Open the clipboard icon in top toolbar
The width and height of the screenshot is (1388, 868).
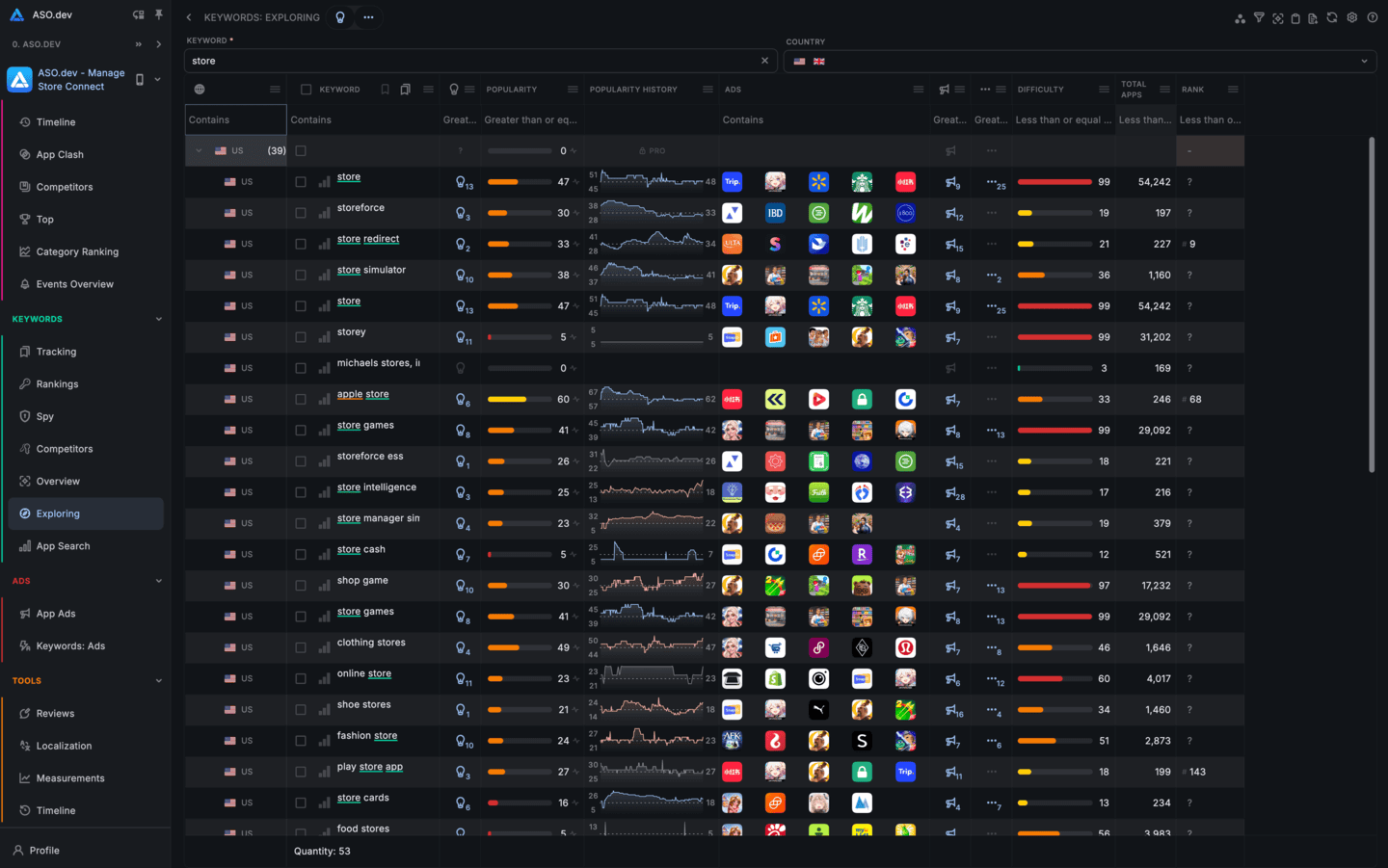tap(1295, 17)
